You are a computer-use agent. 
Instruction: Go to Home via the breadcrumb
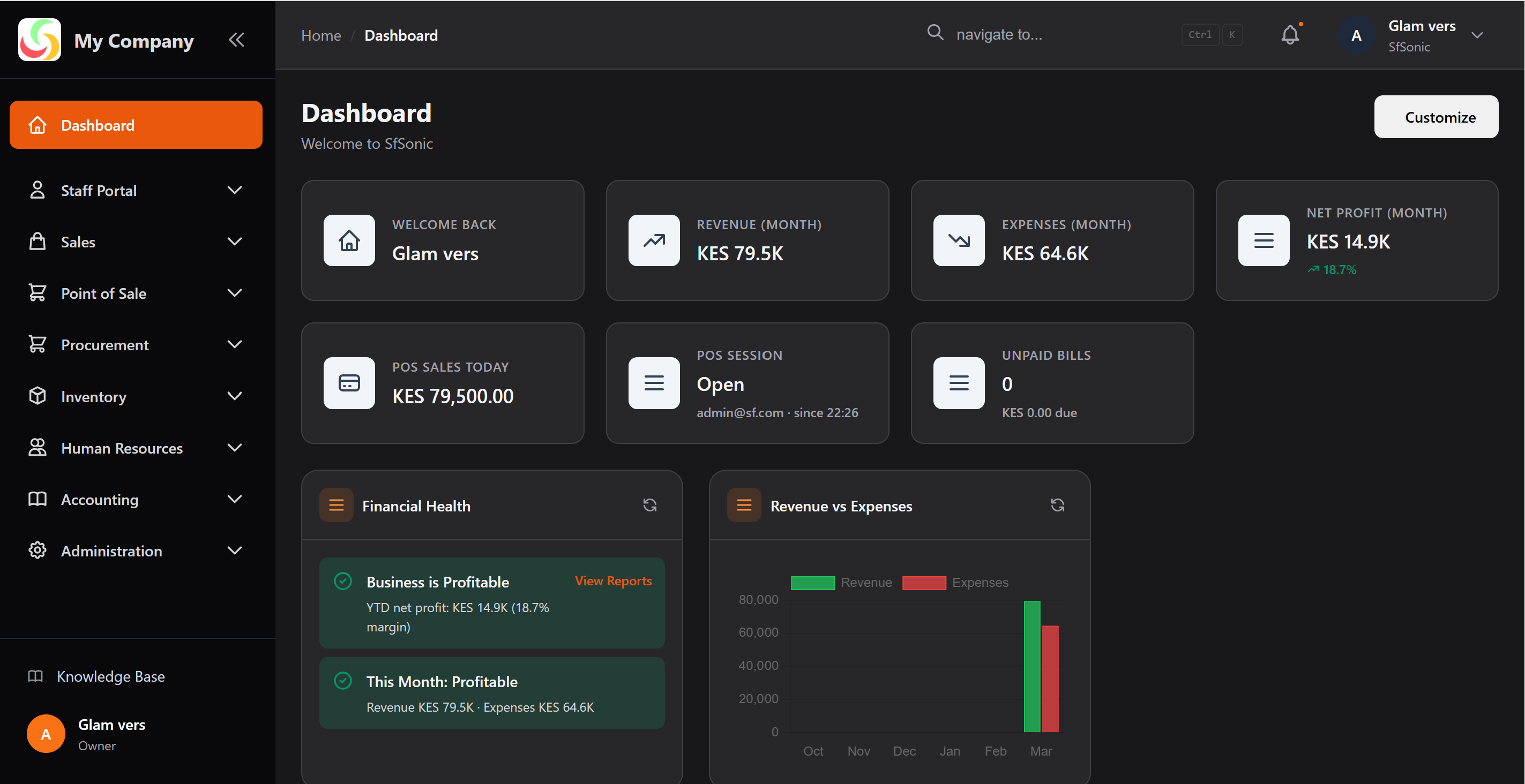tap(320, 35)
